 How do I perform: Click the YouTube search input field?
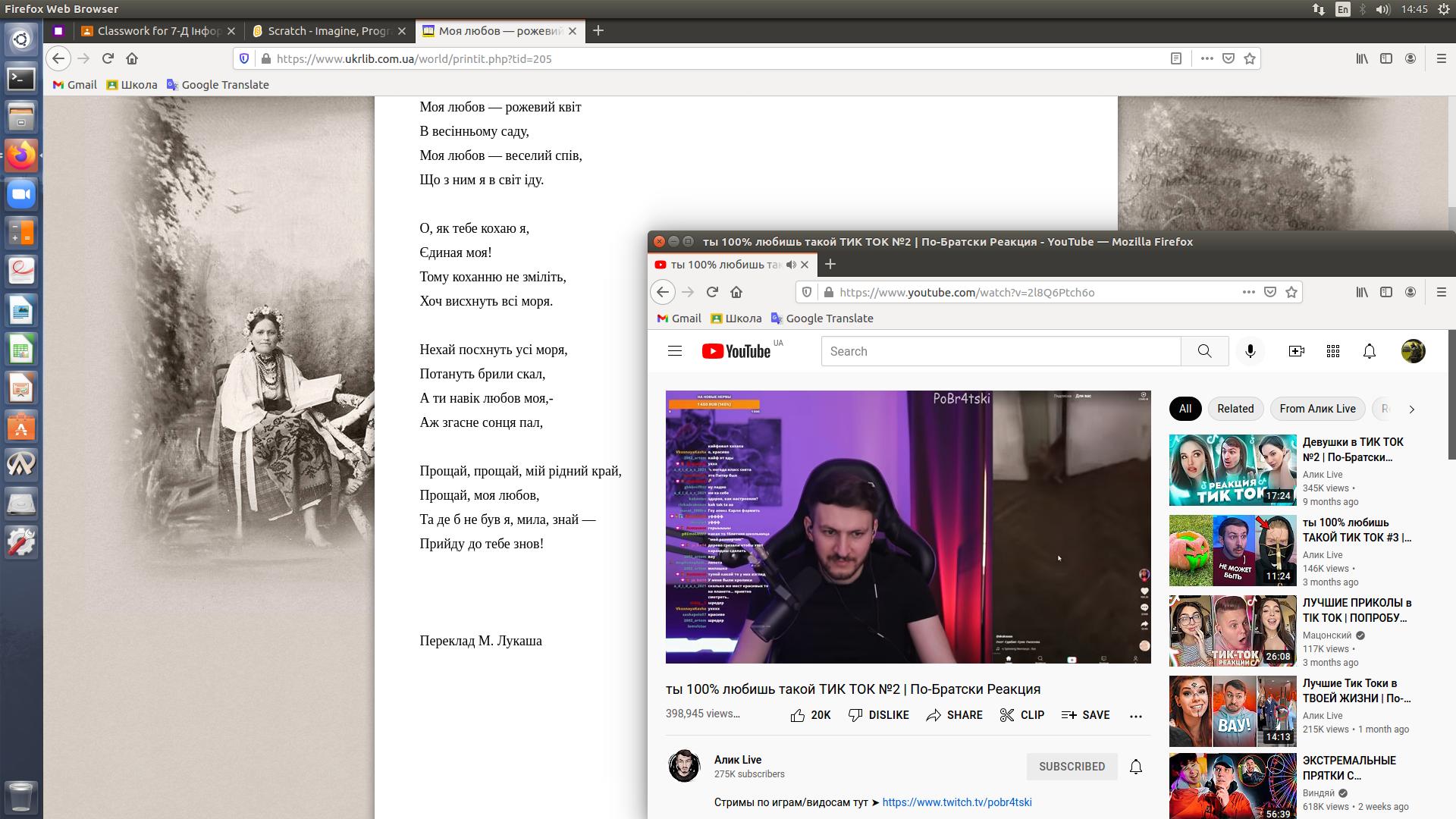(1000, 351)
